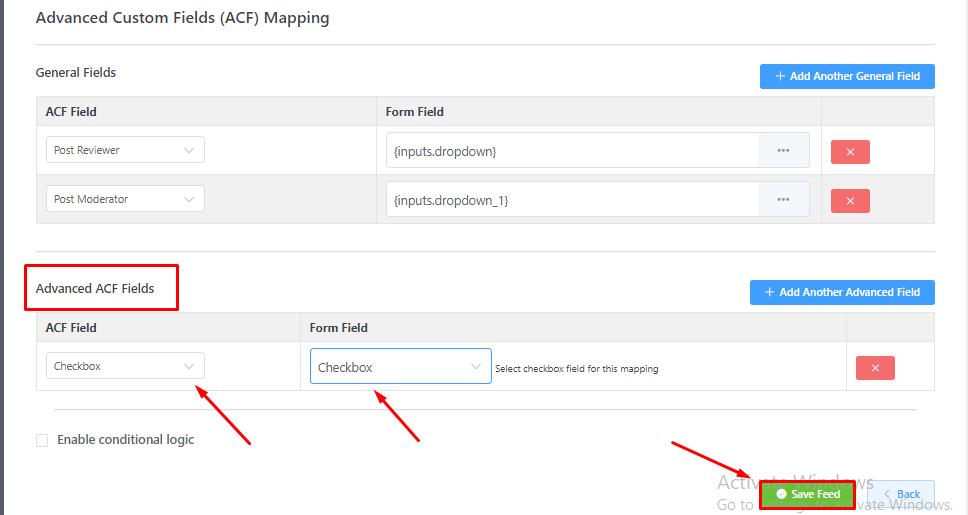
Task: Open shortcode menu for inputs.dropdown field
Action: 783,151
